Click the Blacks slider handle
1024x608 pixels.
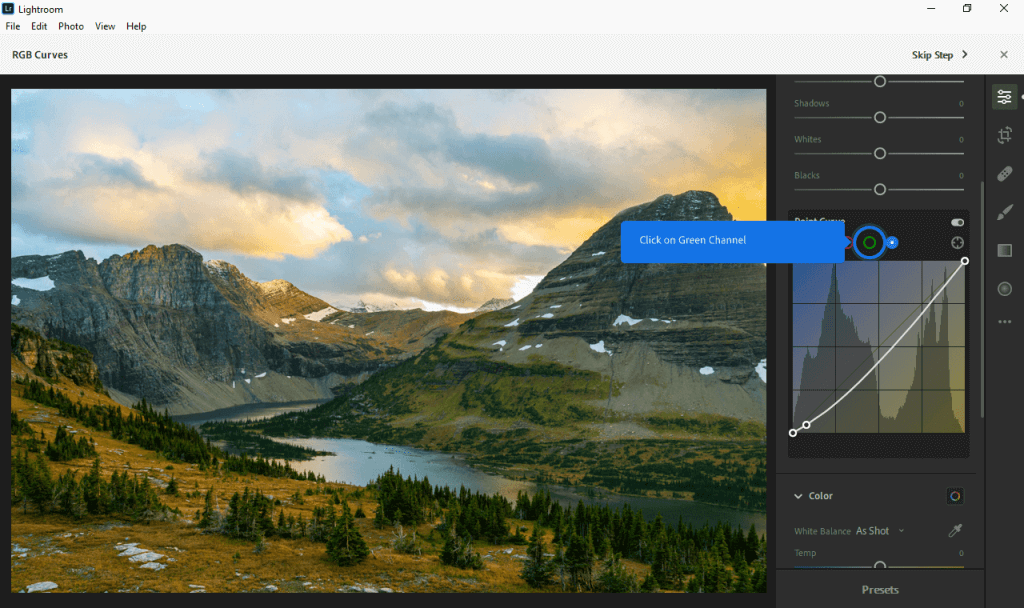(x=880, y=189)
